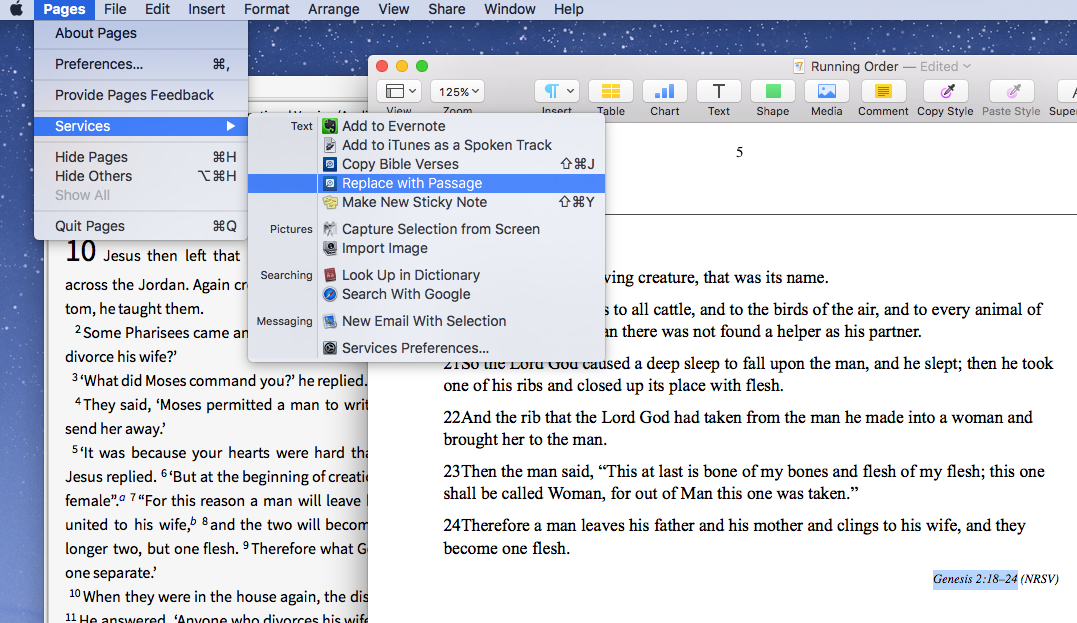Open the Format menu
Screen dimensions: 1077x623
click(x=267, y=9)
